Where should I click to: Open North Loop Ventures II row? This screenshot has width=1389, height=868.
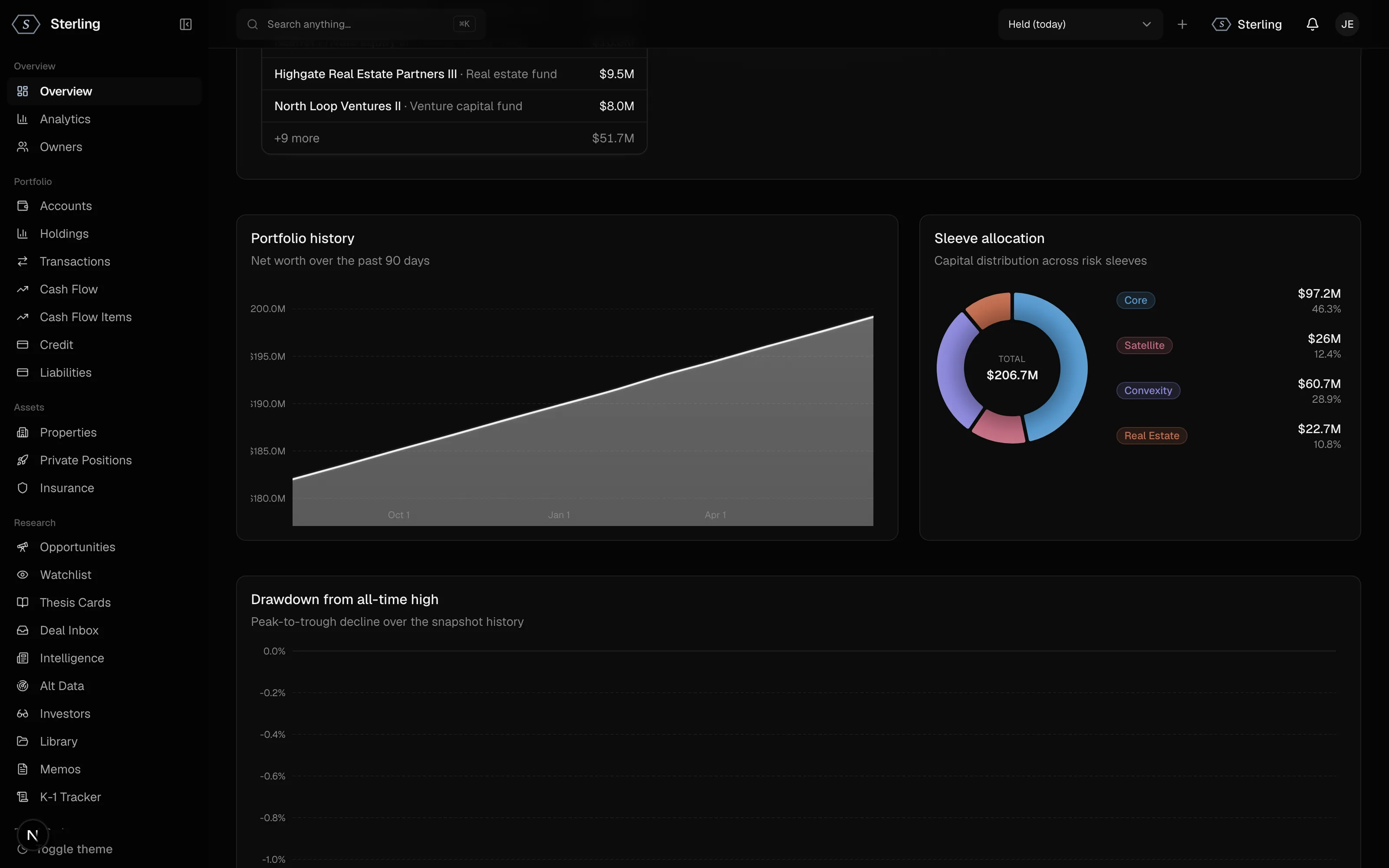pos(454,106)
